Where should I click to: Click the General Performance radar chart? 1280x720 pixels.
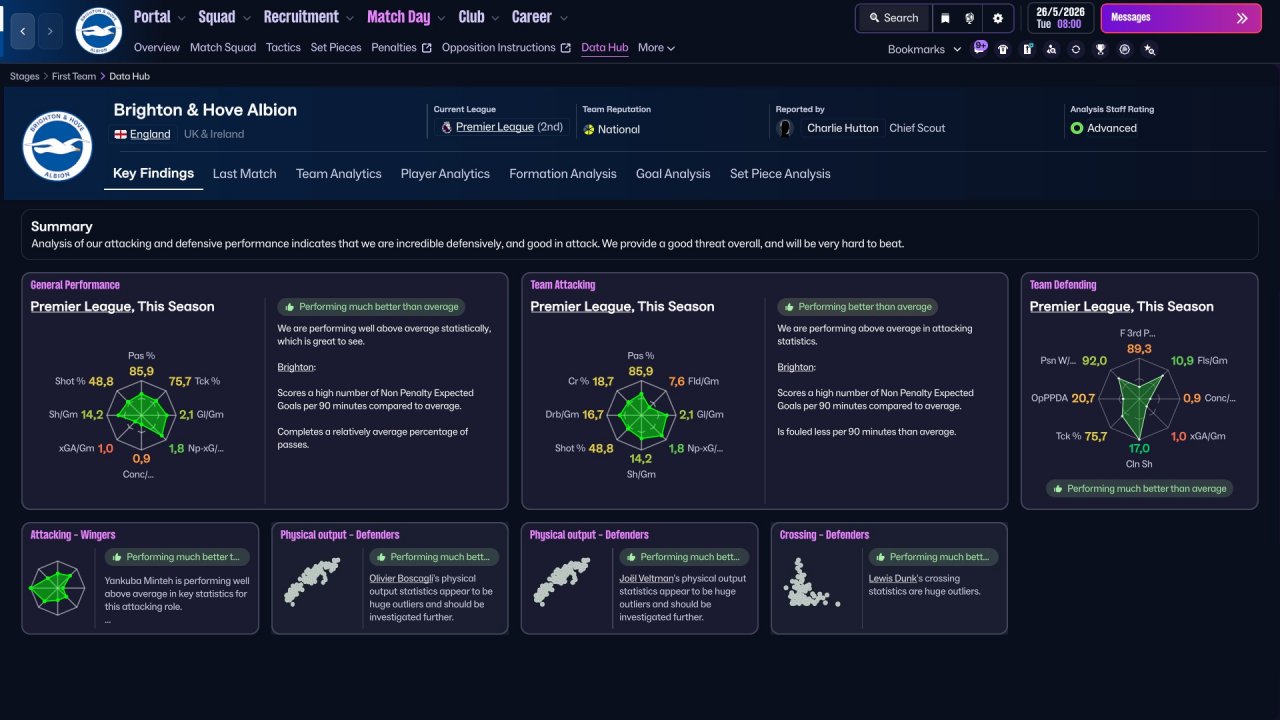pos(141,414)
